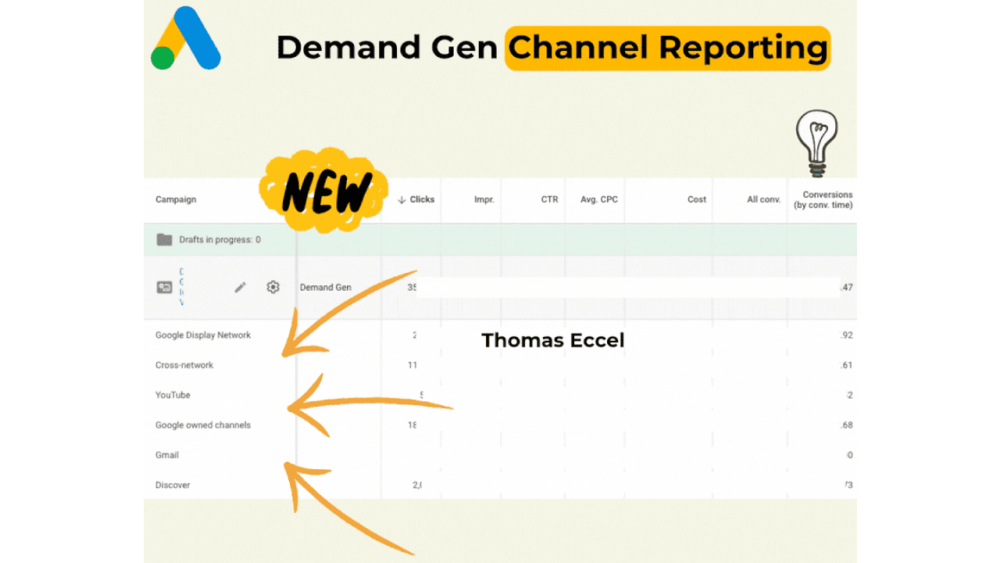Click the drafts folder icon
This screenshot has height=563, width=1000.
coord(165,240)
